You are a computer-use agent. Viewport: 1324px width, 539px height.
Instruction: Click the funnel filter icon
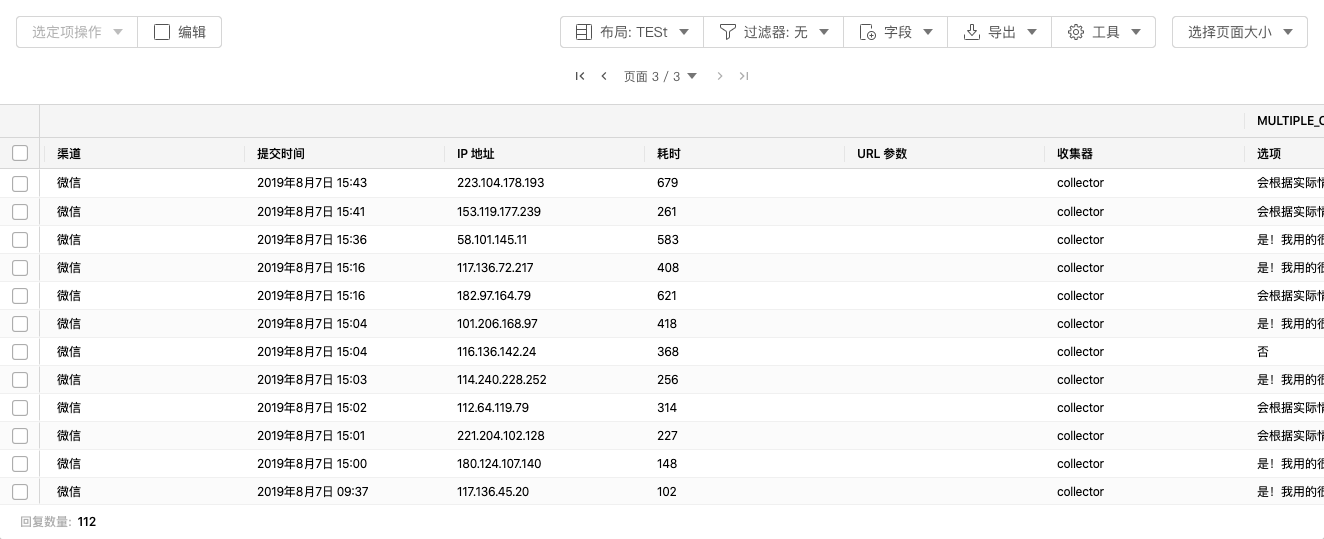click(728, 32)
